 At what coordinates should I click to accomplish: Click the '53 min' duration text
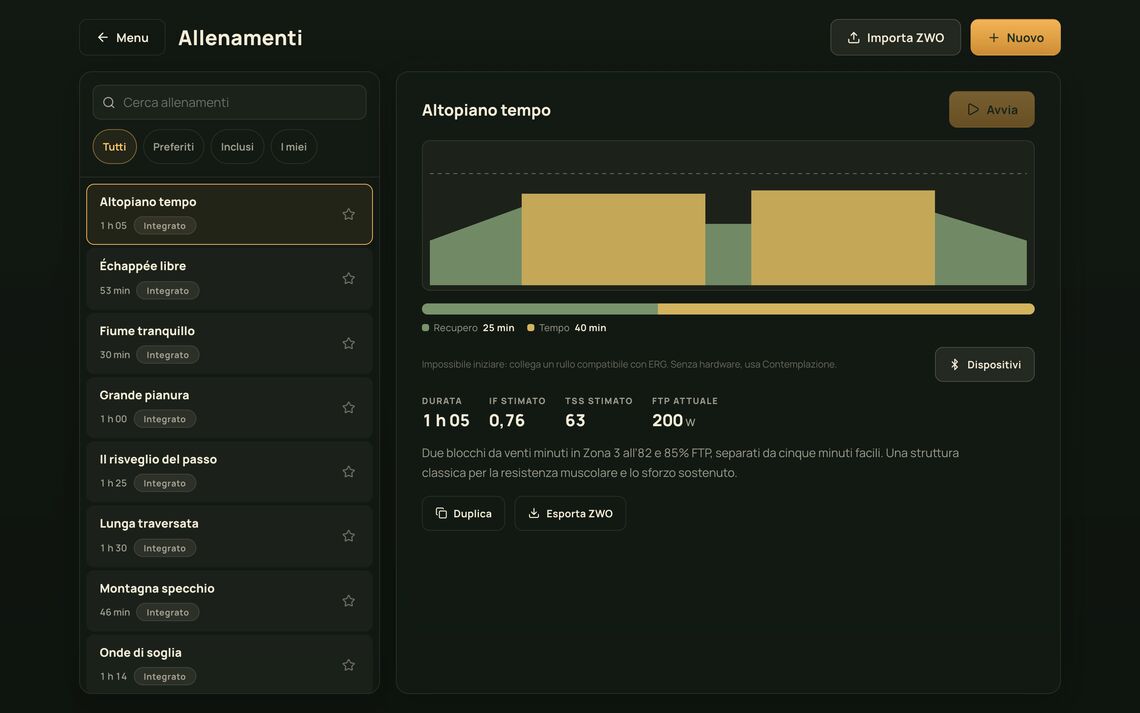[x=115, y=291]
